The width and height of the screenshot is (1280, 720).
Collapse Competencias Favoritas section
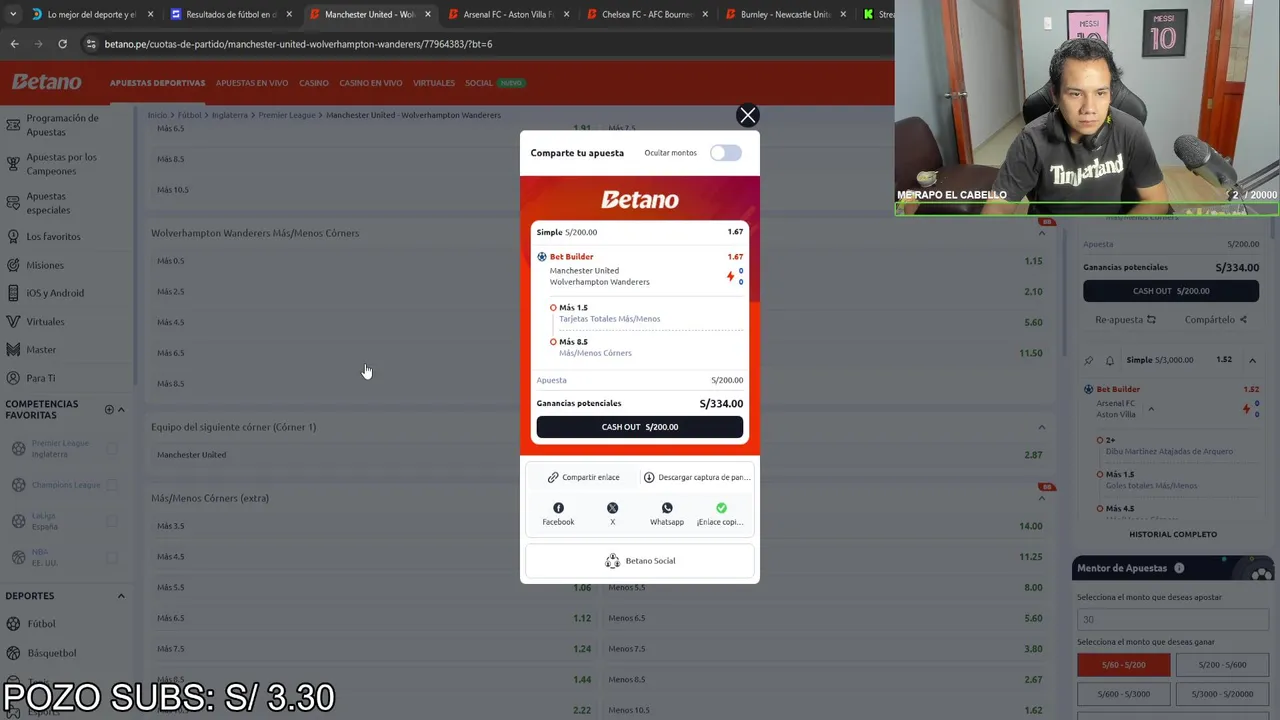point(121,409)
